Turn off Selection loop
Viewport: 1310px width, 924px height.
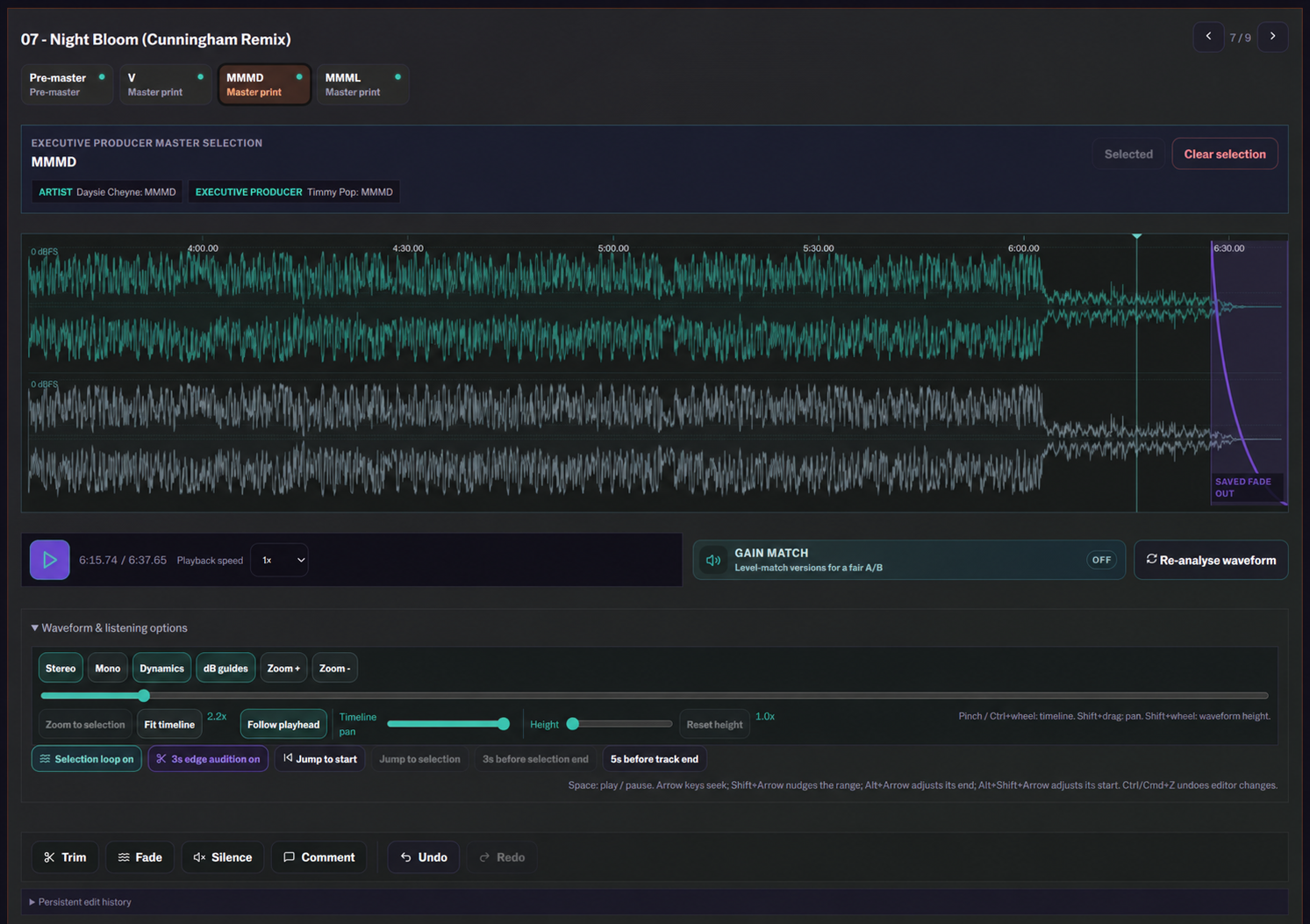(x=87, y=759)
